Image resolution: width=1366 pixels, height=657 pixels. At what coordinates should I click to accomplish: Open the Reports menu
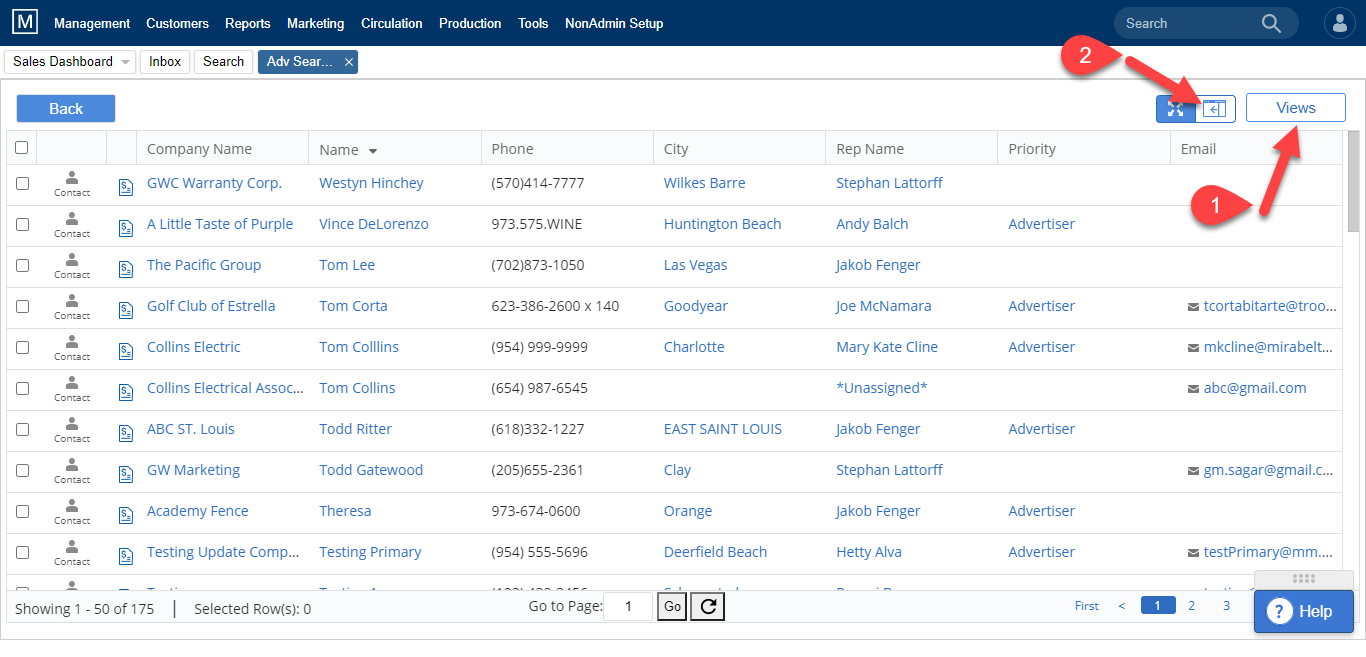tap(248, 23)
